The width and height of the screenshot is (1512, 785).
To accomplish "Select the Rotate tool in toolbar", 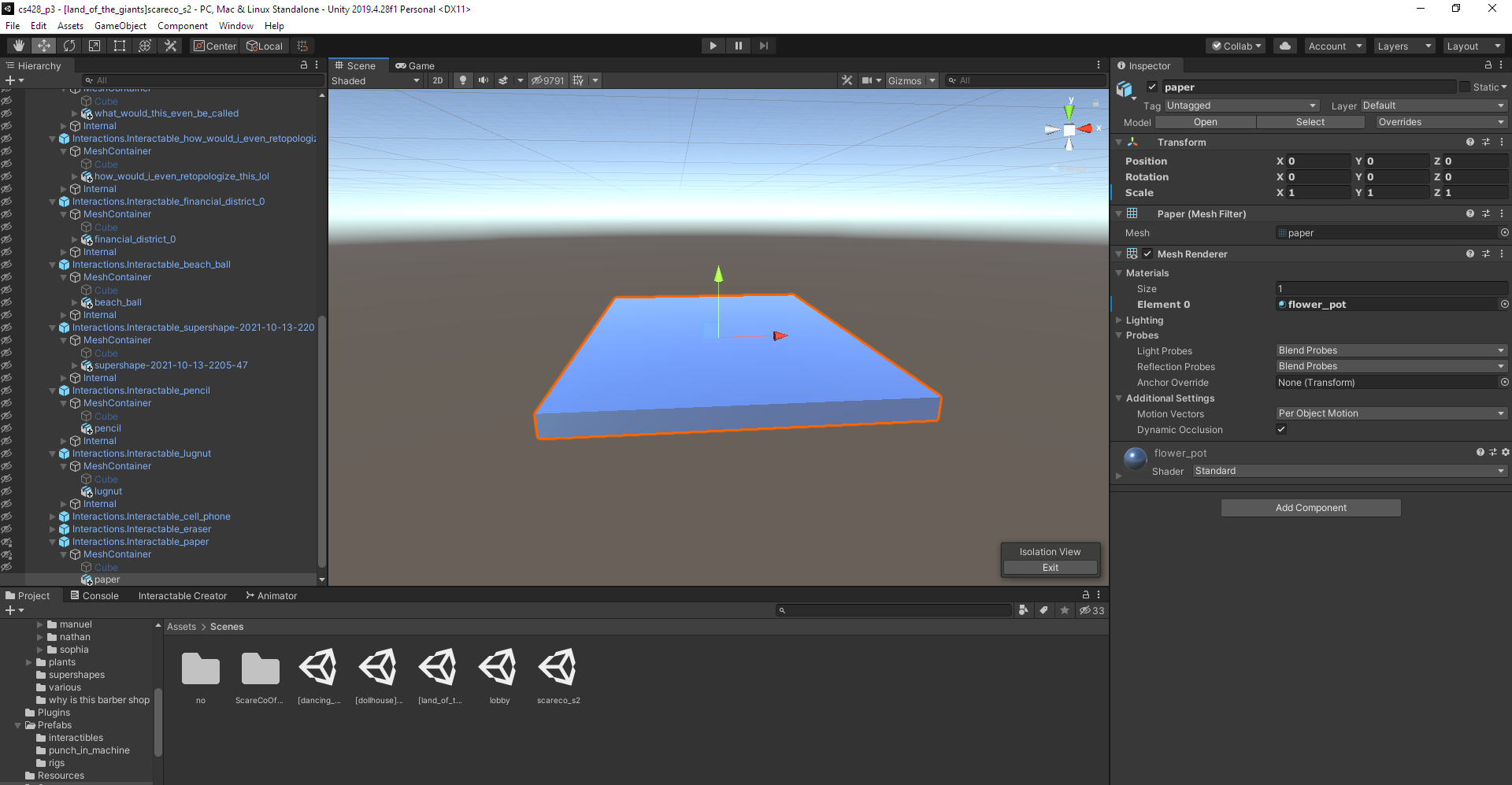I will [x=69, y=46].
